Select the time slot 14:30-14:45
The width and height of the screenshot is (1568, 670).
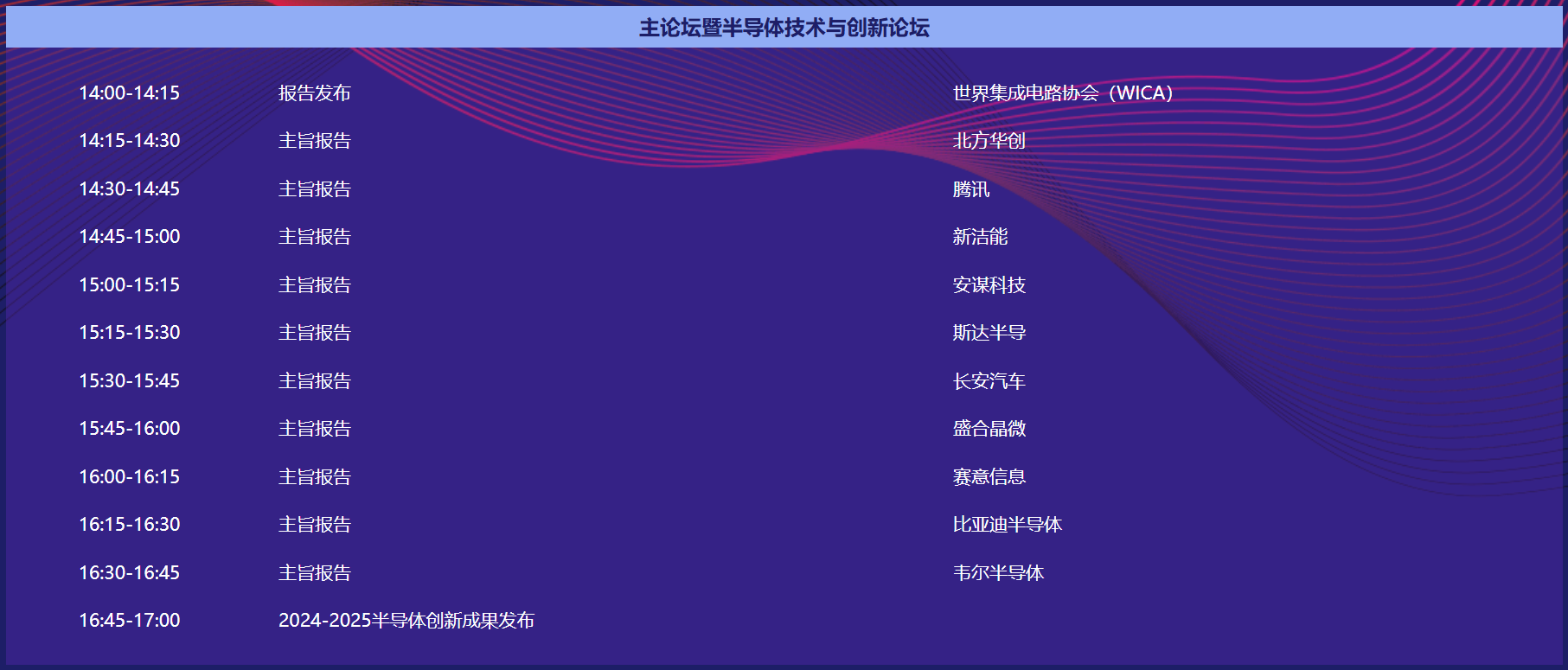point(129,188)
